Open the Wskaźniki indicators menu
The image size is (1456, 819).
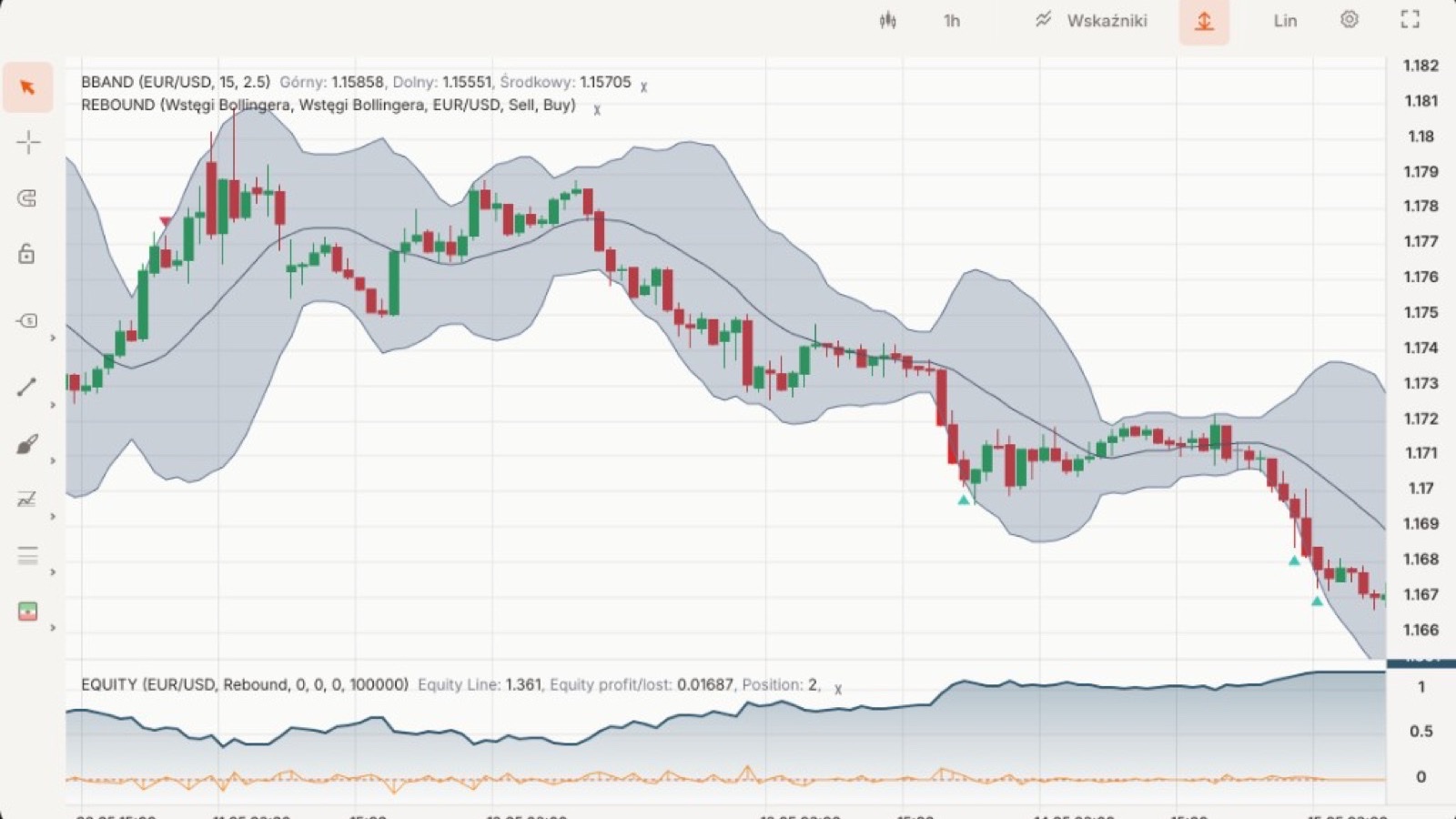[x=1091, y=20]
